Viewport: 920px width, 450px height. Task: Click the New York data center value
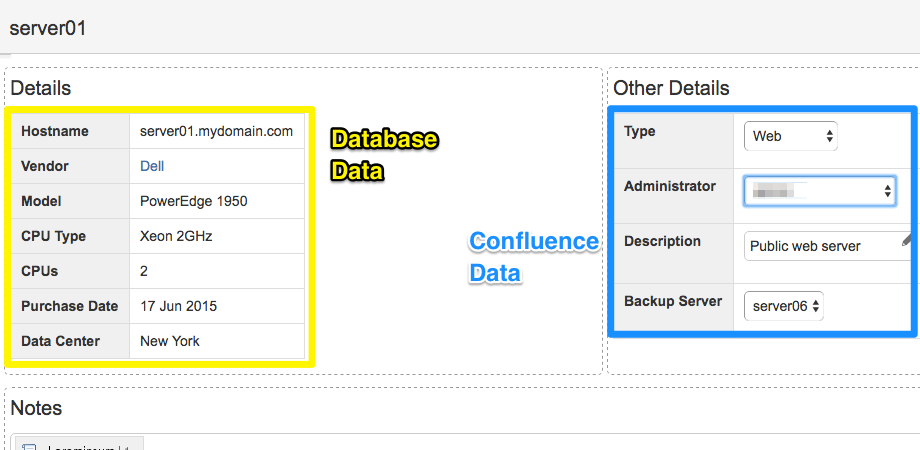(x=170, y=341)
